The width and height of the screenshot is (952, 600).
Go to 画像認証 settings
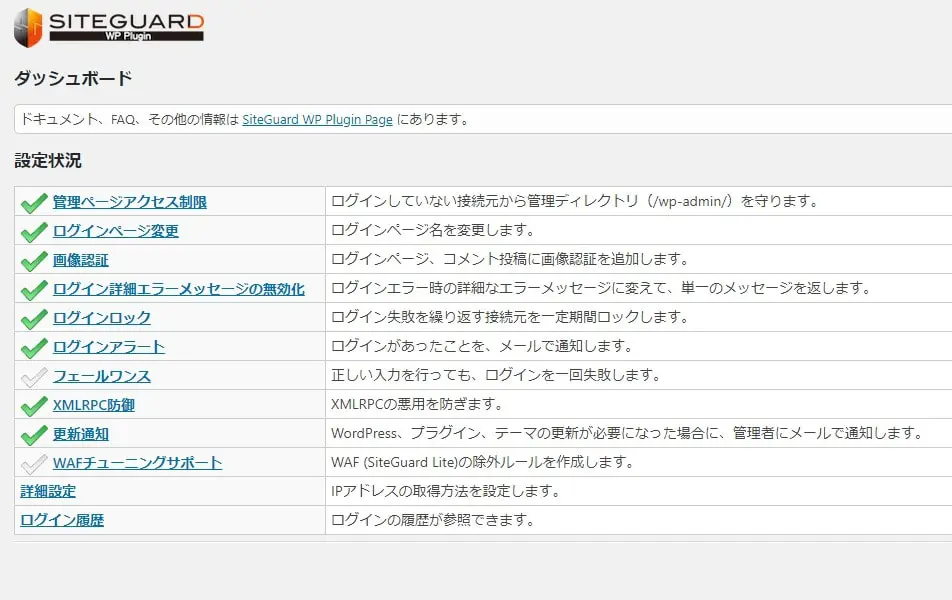point(81,260)
